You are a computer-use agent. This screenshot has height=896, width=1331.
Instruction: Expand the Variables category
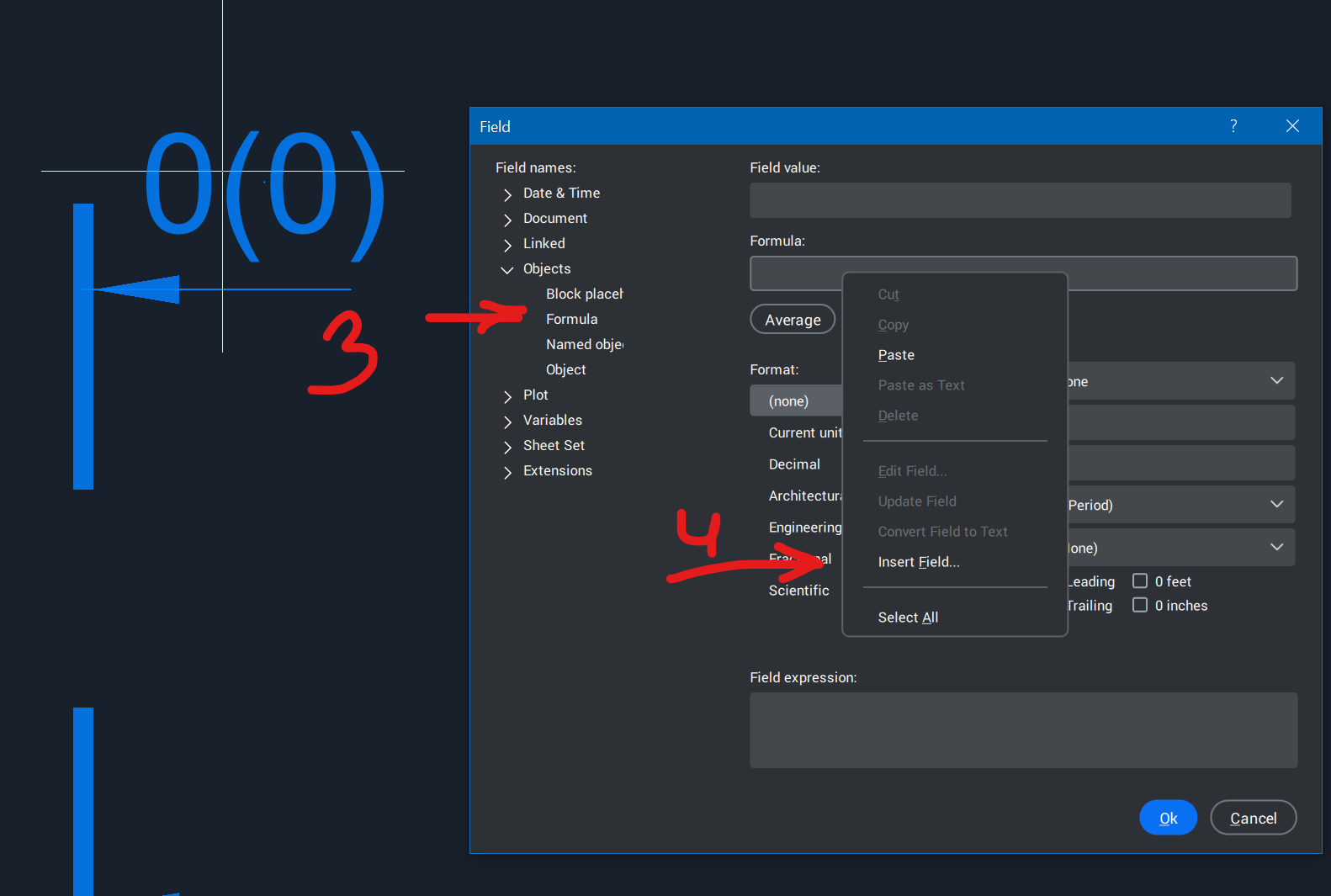[x=507, y=421]
